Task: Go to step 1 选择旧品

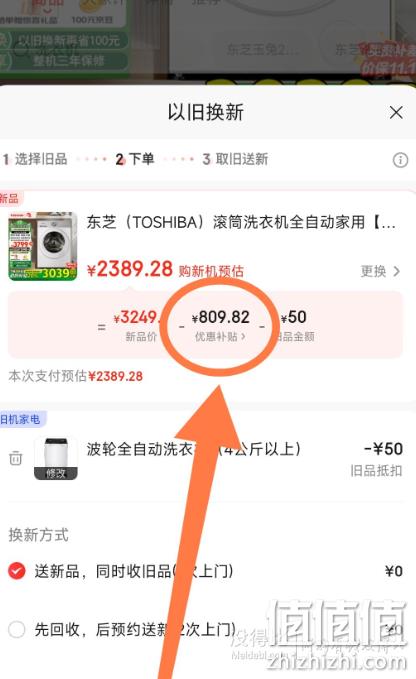Action: pyautogui.click(x=35, y=159)
